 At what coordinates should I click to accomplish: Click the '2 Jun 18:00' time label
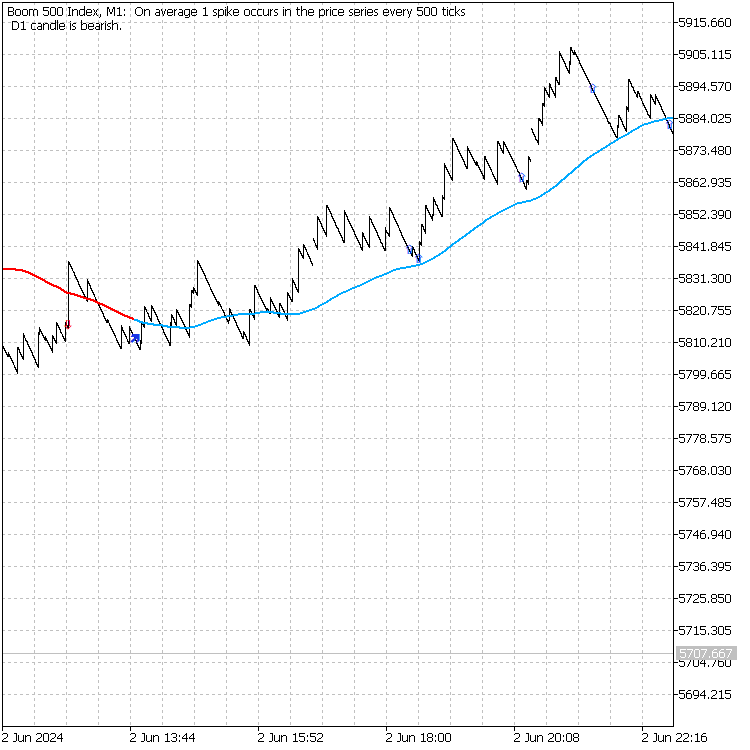[419, 738]
